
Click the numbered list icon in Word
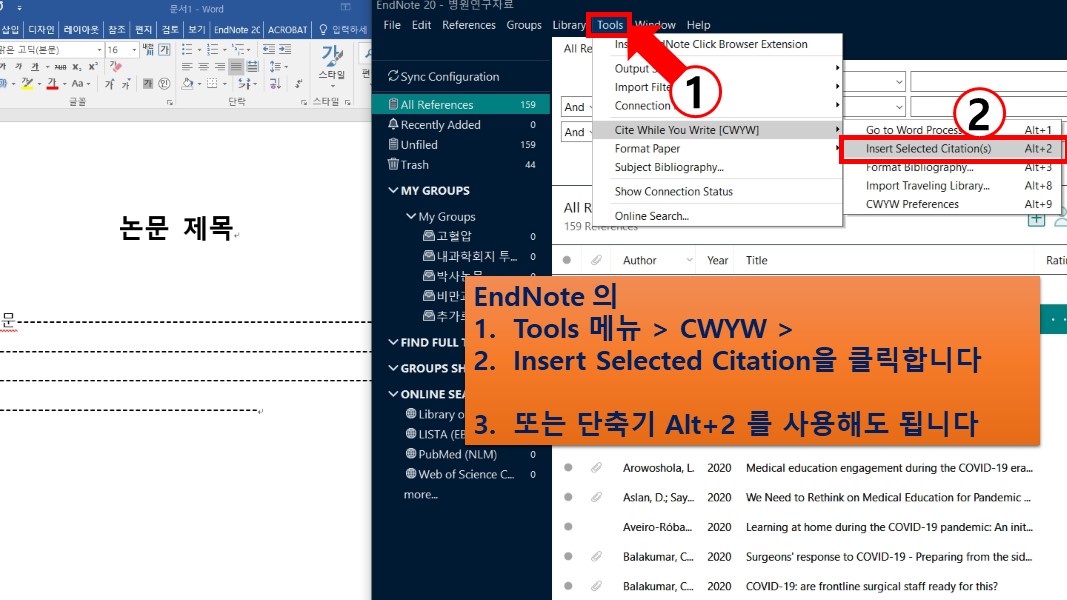coord(213,50)
